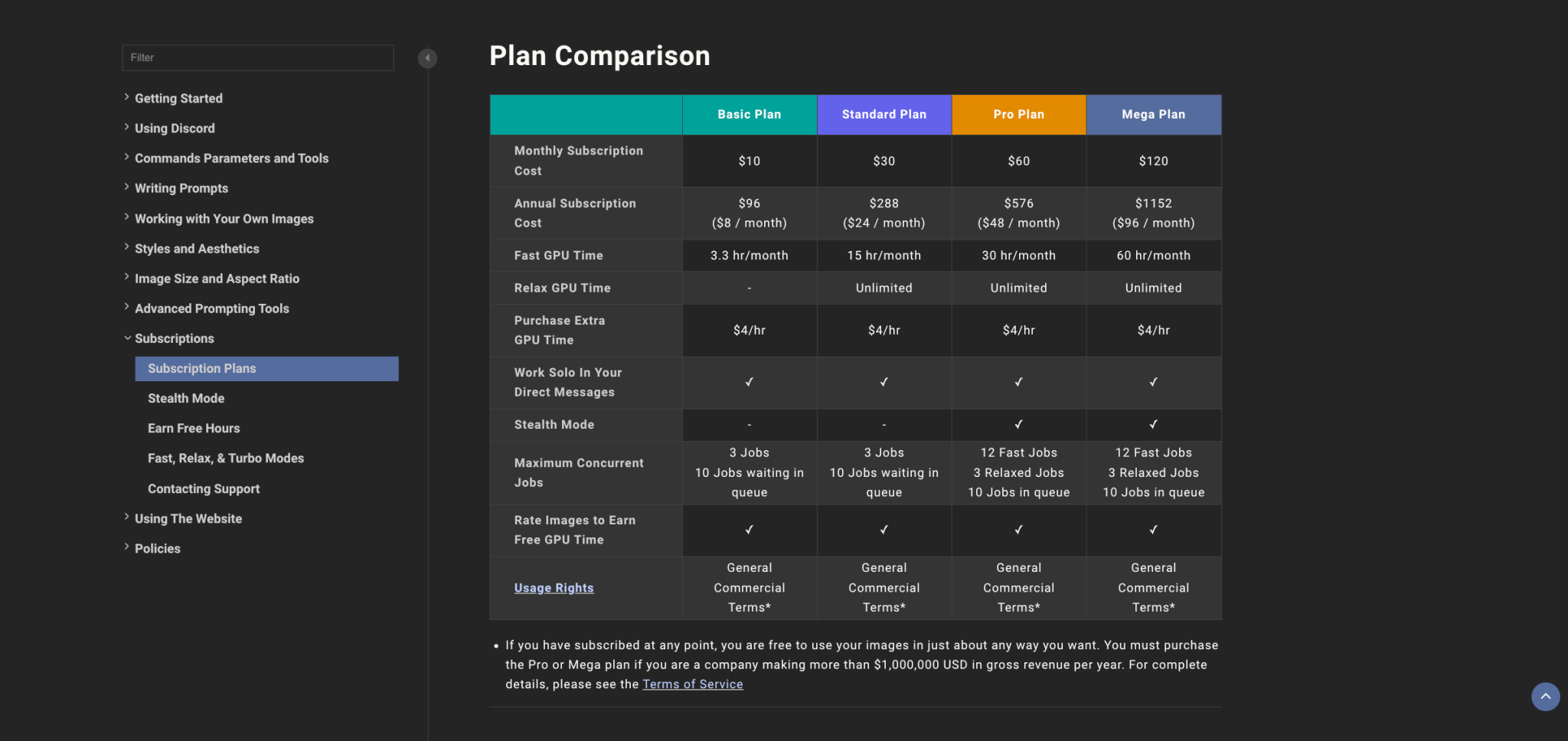This screenshot has height=741, width=1568.
Task: Click the Usage Rights link
Action: (554, 588)
